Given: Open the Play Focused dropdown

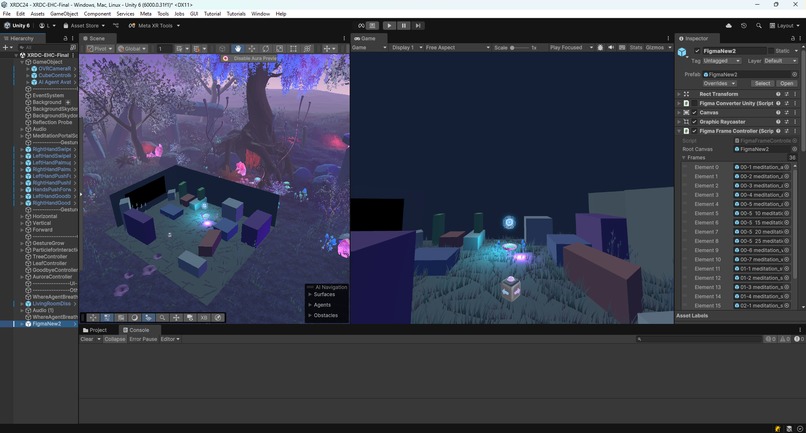Looking at the screenshot, I should tap(571, 47).
